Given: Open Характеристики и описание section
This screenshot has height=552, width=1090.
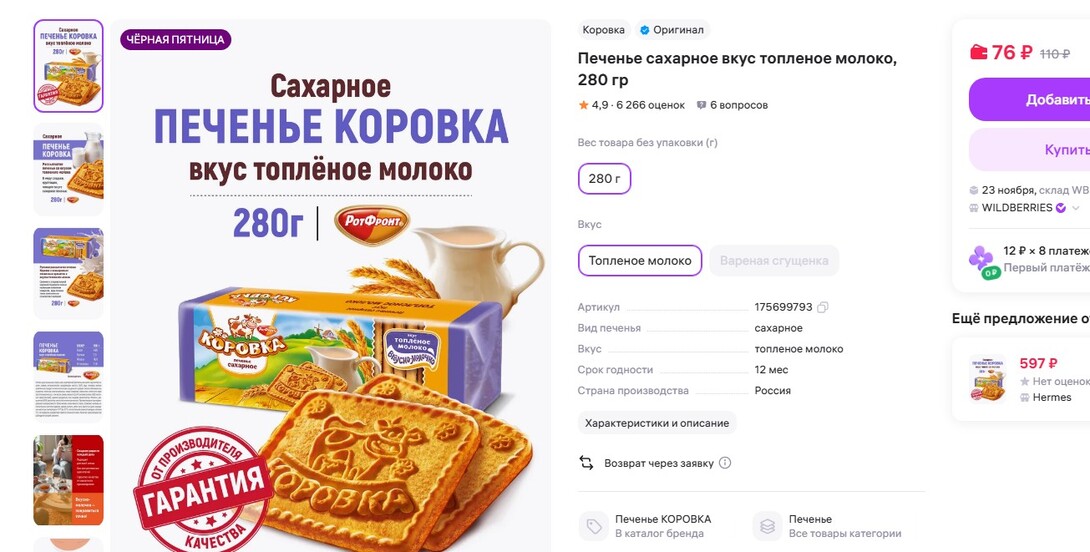Looking at the screenshot, I should (657, 423).
